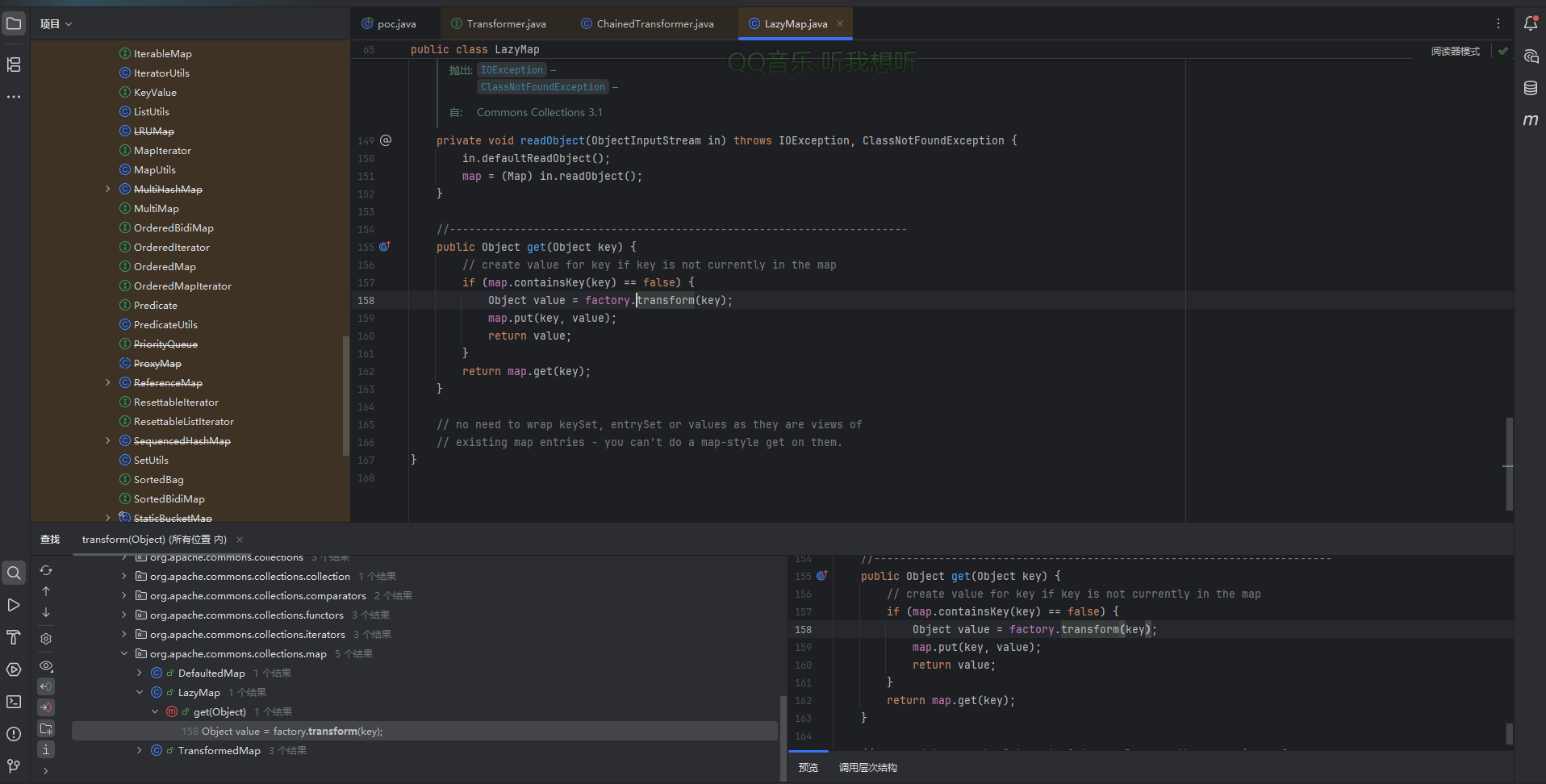Open the Git version control panel
Viewport: 1546px width, 784px height.
(14, 765)
